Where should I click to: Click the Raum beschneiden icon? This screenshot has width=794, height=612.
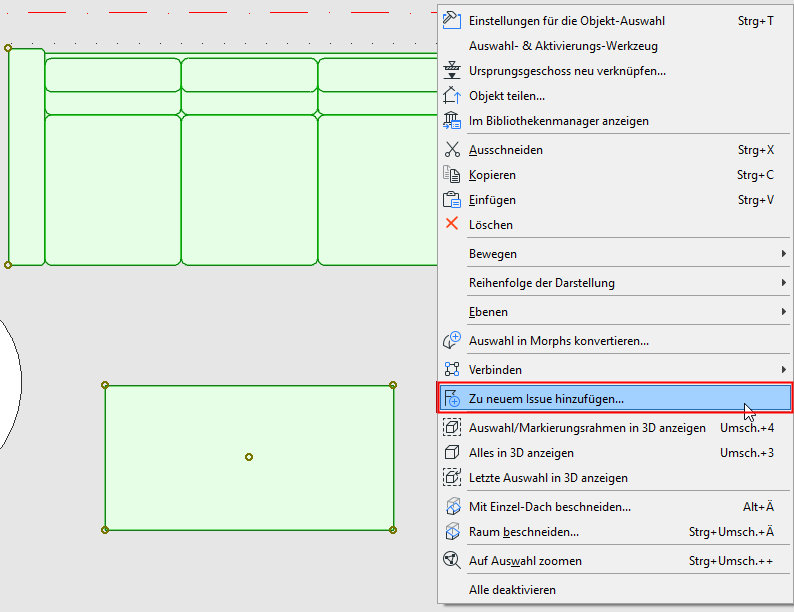[452, 532]
